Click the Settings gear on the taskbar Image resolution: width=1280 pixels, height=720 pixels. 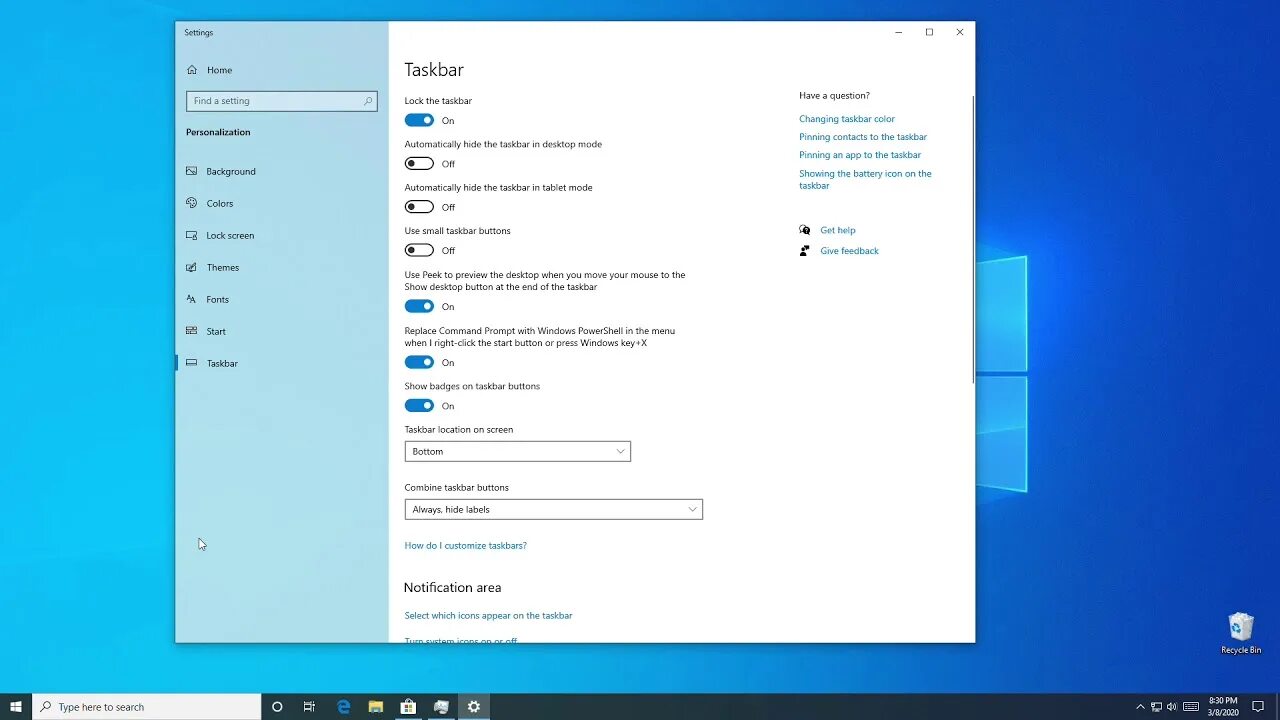tap(474, 707)
